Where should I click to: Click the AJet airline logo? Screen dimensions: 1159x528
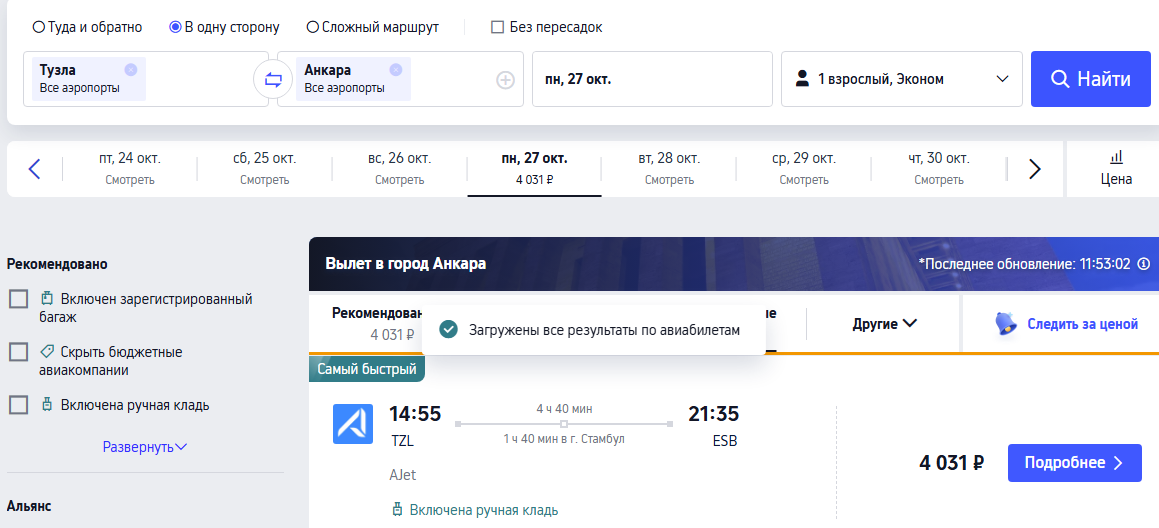point(353,424)
